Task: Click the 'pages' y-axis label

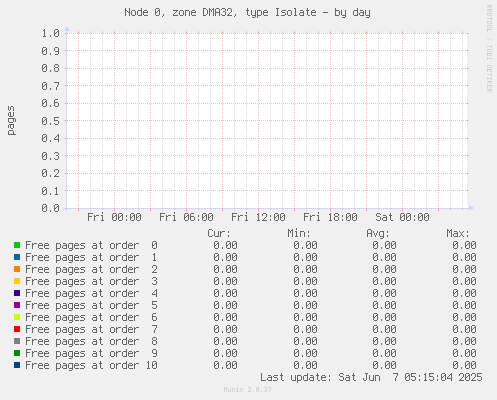Action: coord(11,121)
